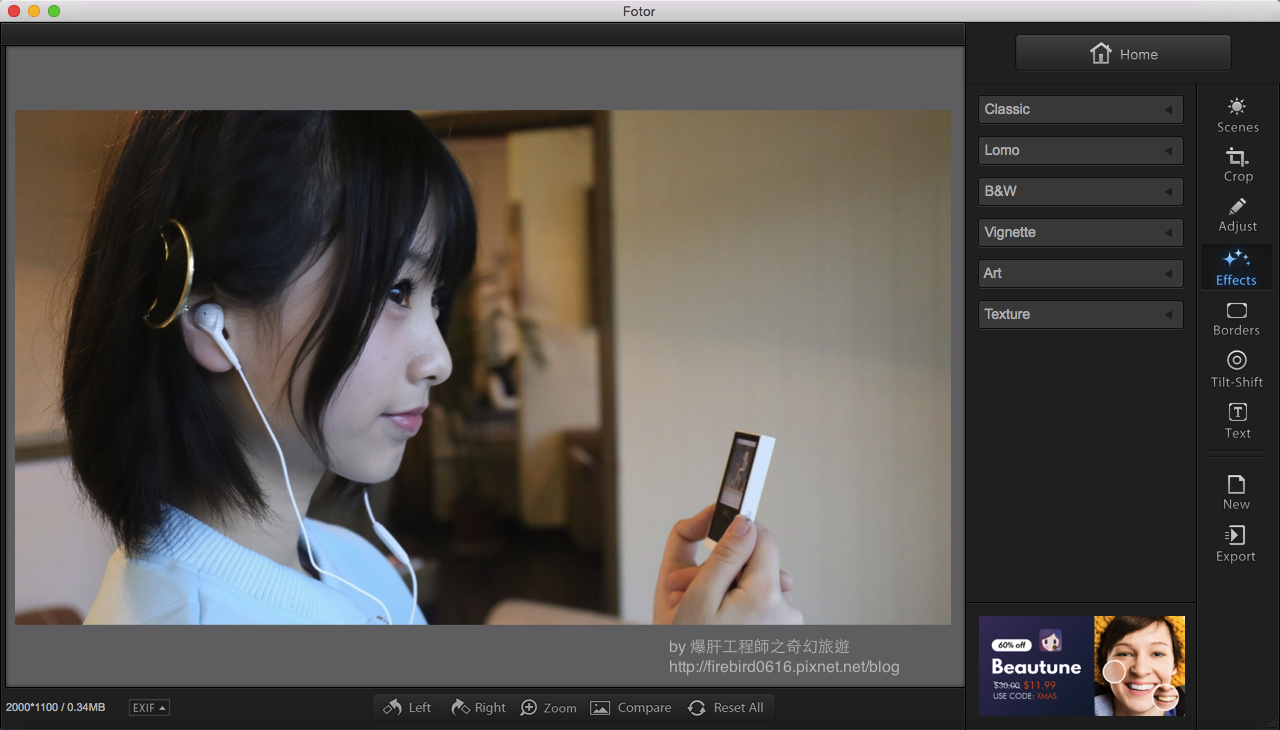Open the Scenes panel
This screenshot has height=730, width=1280.
click(1237, 115)
